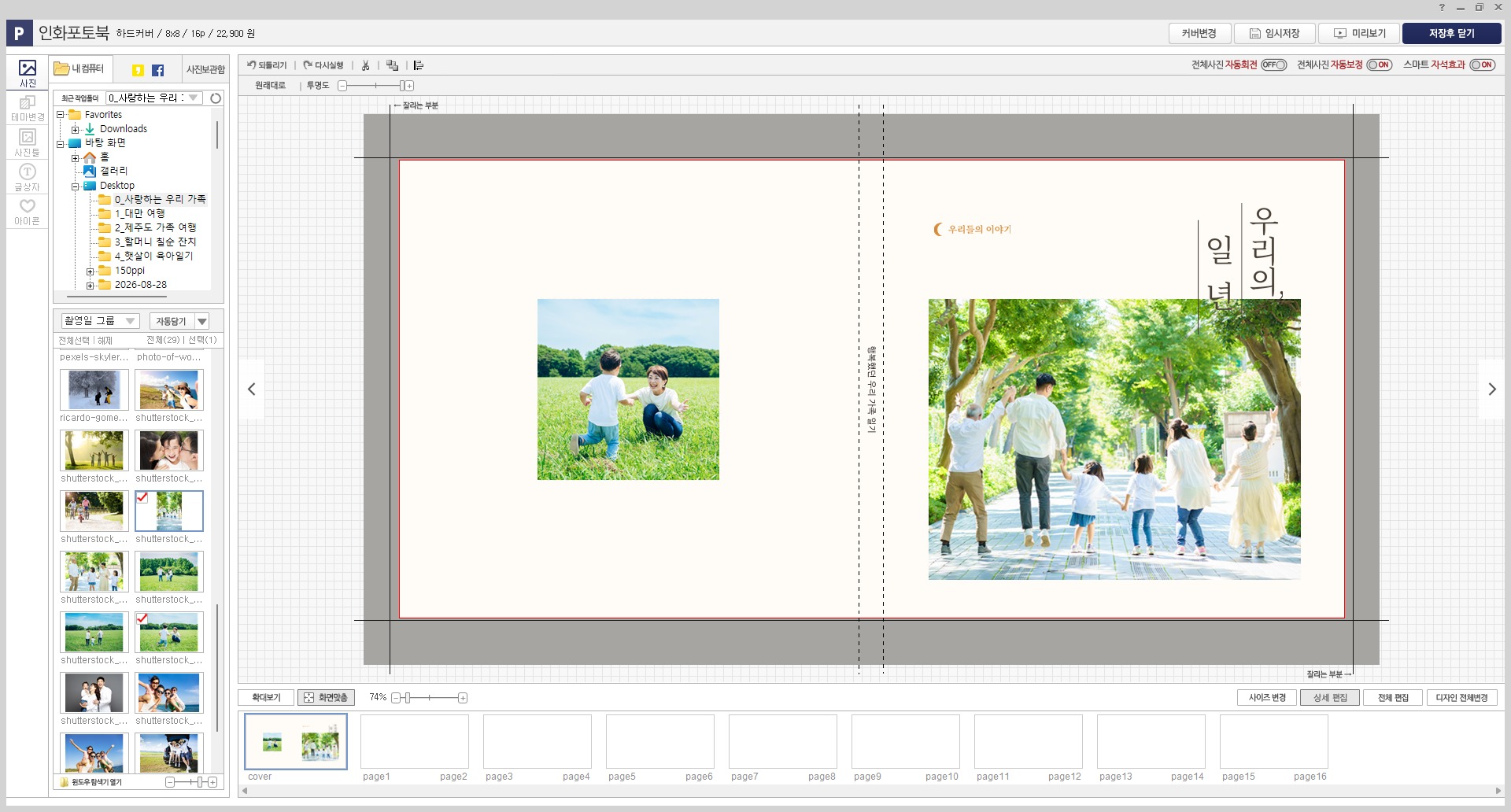Screen dimensions: 1511x812
Task: Click the 커버변경 button
Action: 1199,33
